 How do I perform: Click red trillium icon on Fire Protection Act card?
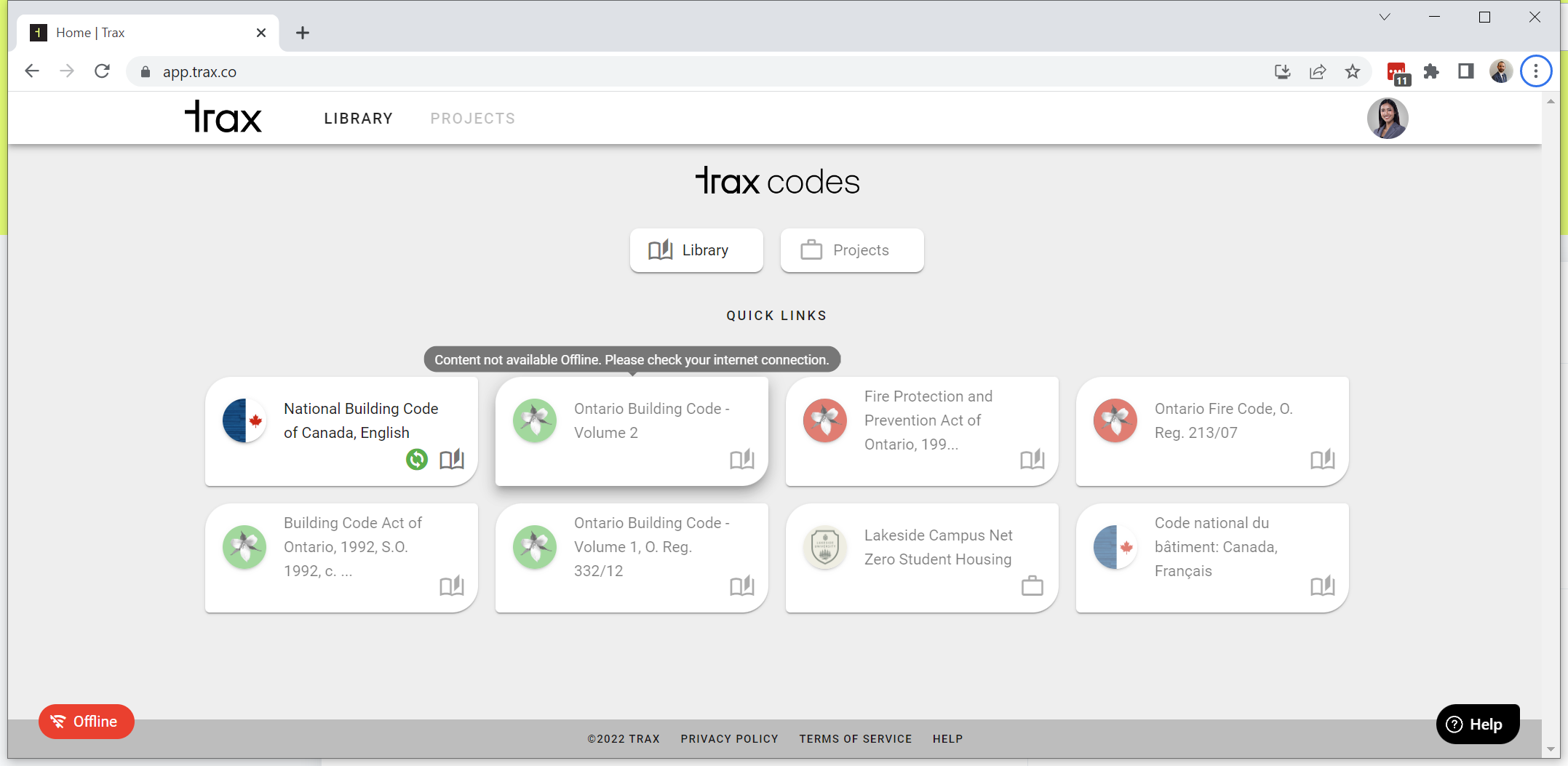[825, 420]
